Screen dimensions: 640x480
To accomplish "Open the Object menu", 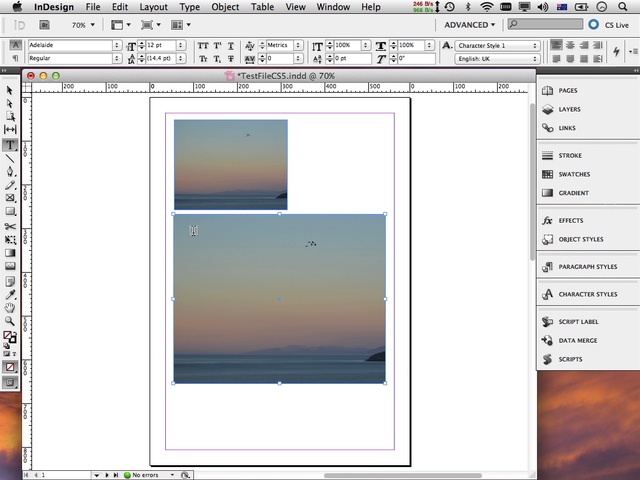I will (x=225, y=7).
